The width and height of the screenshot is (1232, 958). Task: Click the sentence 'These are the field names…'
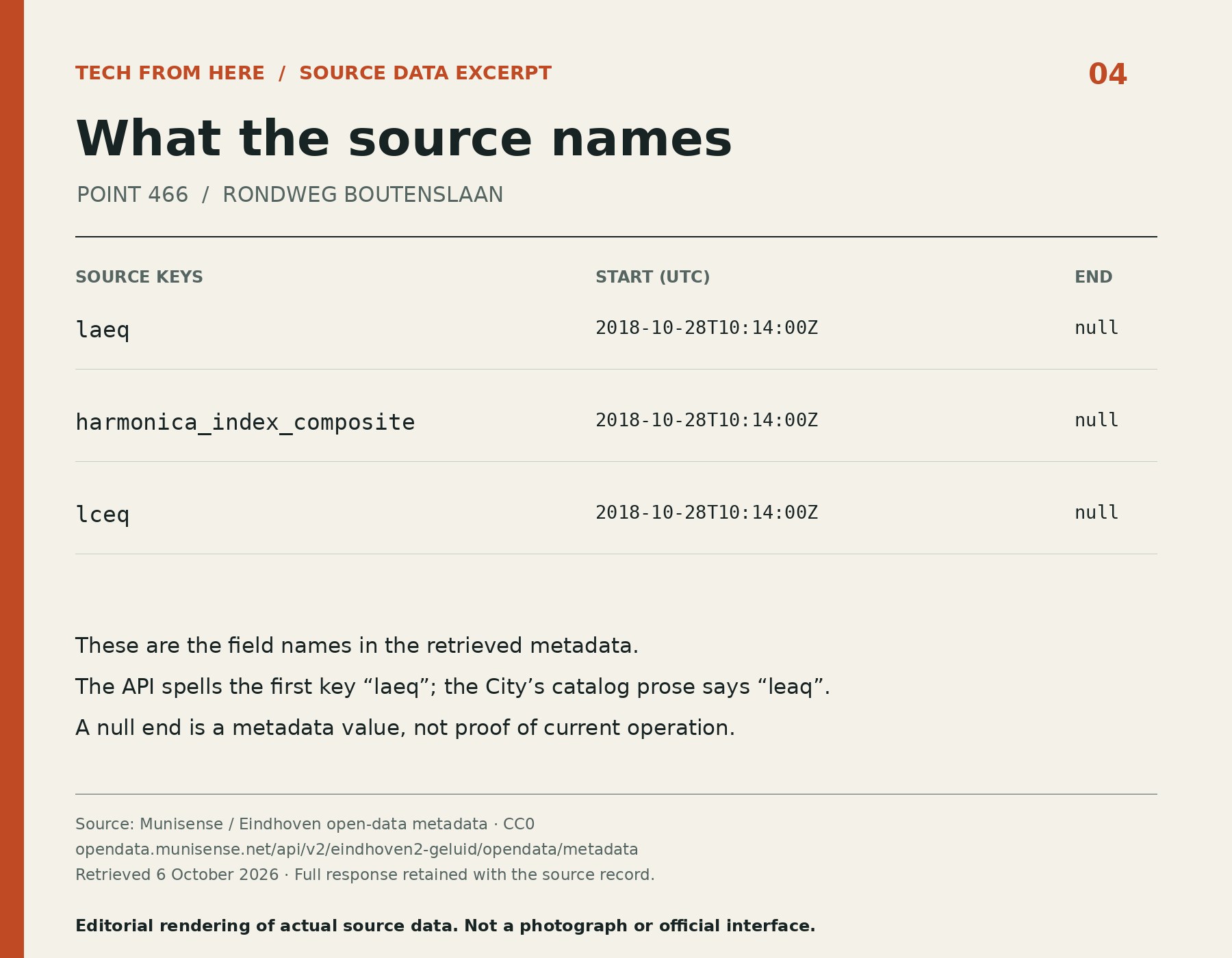[x=357, y=646]
